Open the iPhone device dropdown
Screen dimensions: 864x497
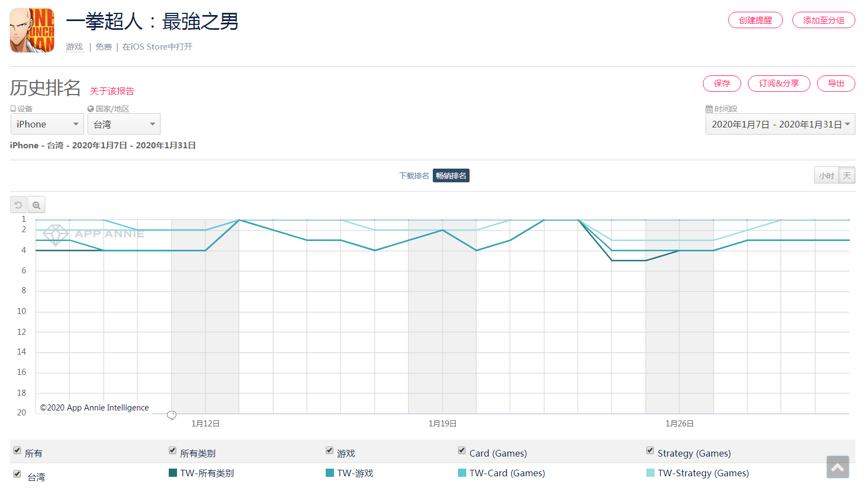[x=46, y=125]
